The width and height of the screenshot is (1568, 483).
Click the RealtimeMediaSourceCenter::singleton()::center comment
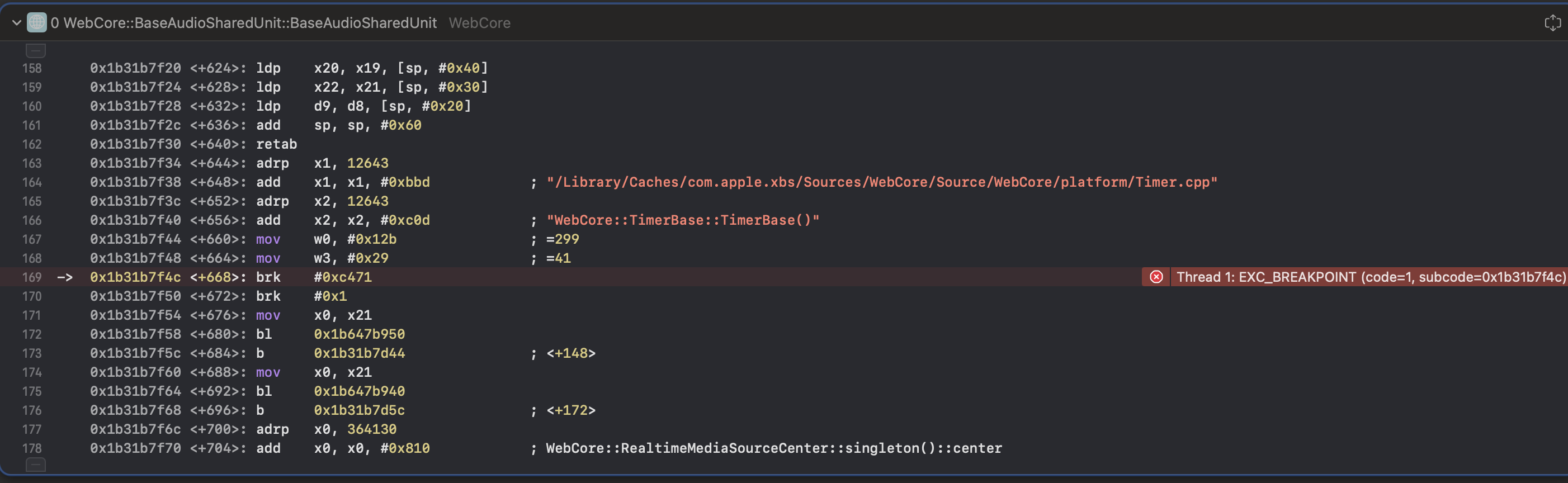(x=773, y=448)
